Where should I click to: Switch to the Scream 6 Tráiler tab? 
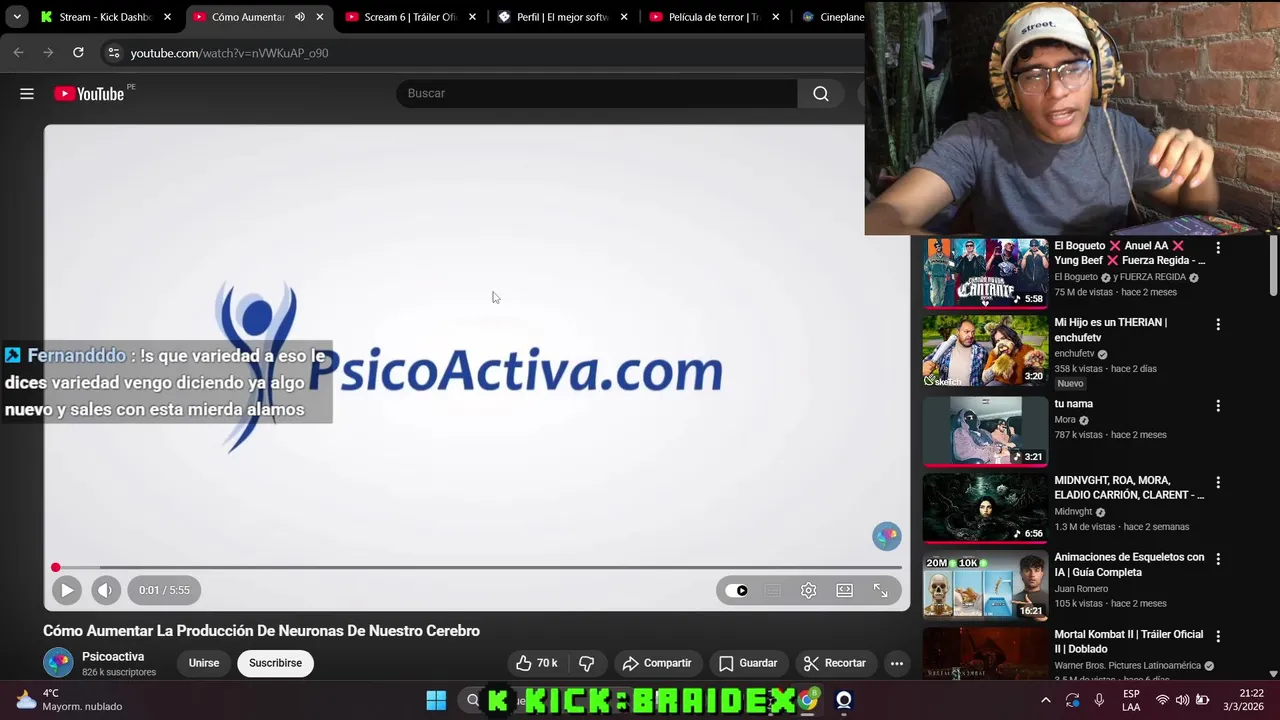coord(400,17)
